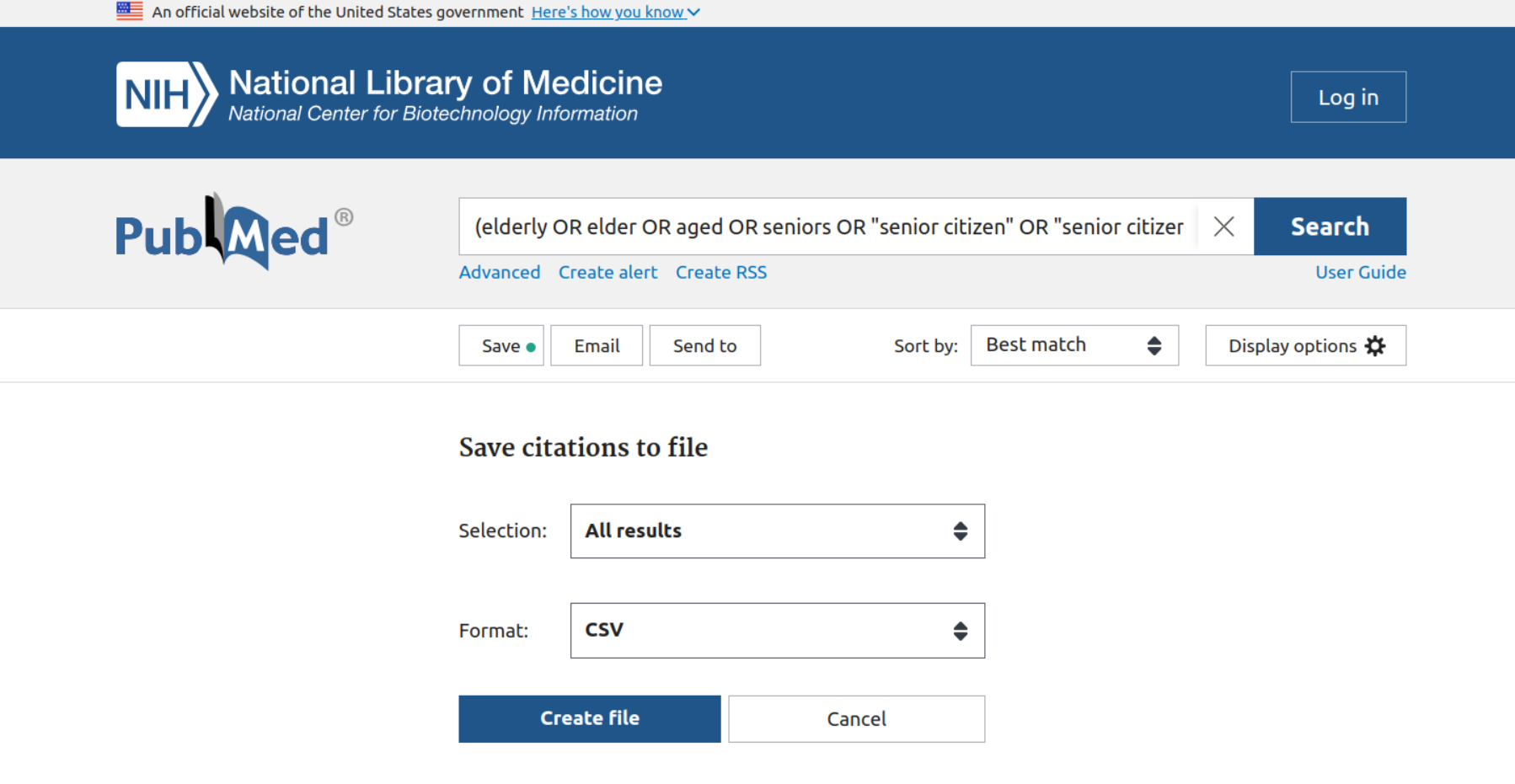Click the gear icon in Display options
Screen dimensions: 1515x784
pyautogui.click(x=1375, y=346)
